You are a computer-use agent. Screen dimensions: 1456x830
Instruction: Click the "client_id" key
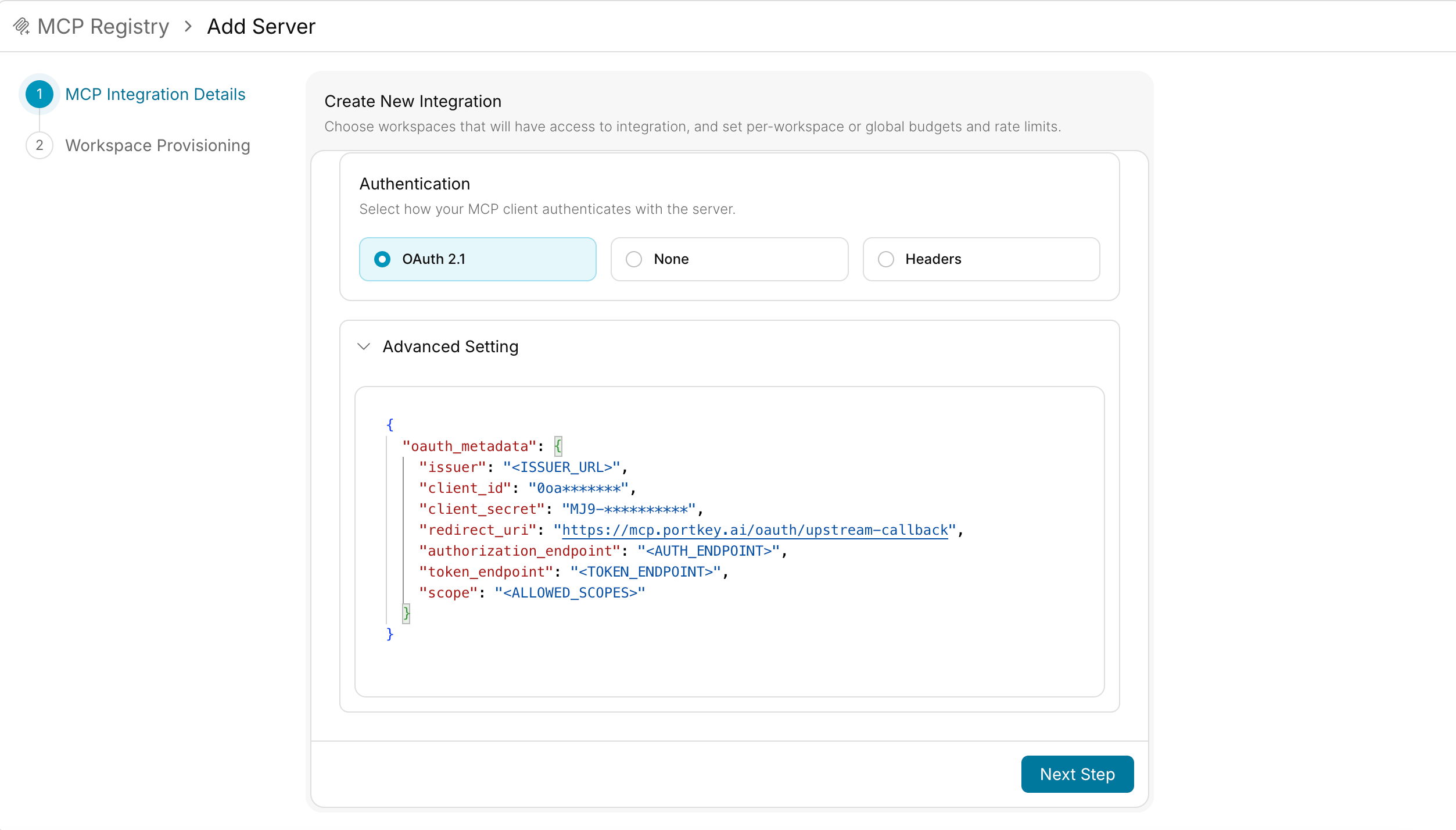[x=465, y=488]
